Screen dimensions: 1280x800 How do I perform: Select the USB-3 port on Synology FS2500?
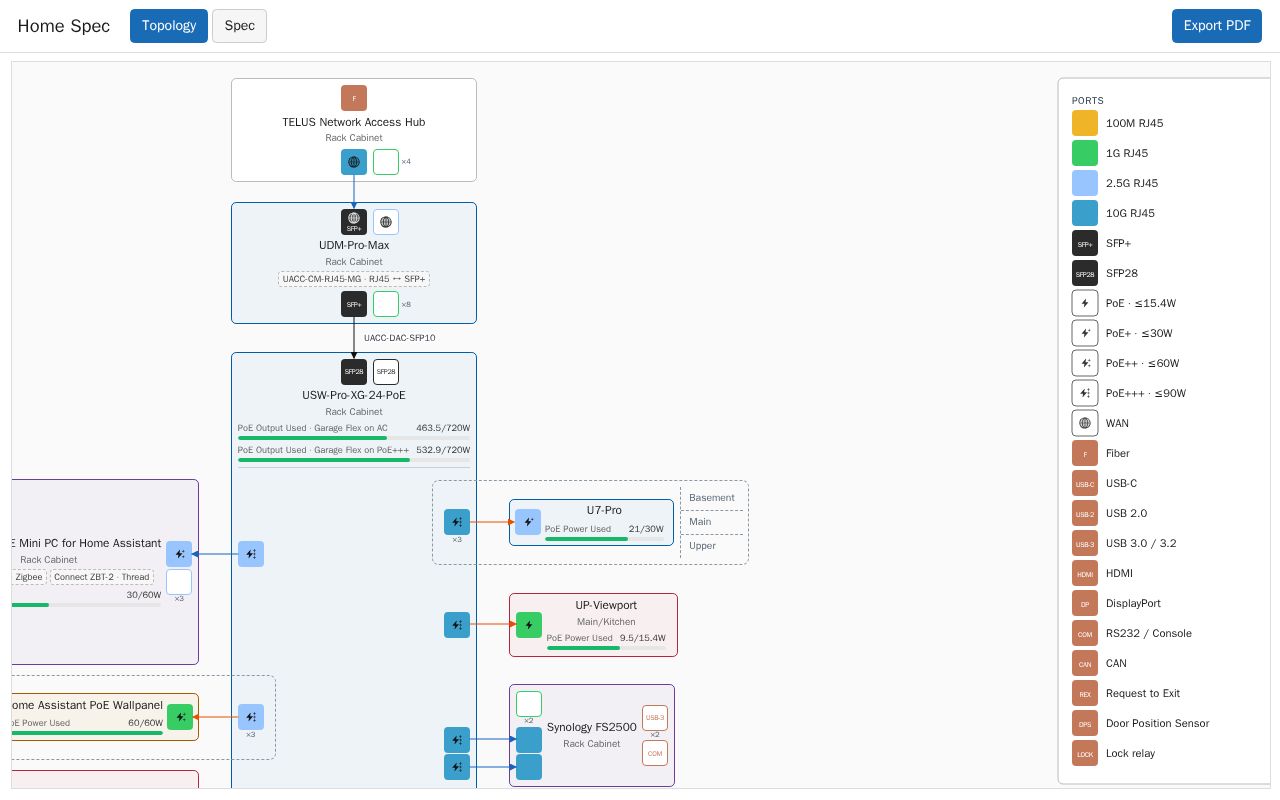[x=655, y=718]
